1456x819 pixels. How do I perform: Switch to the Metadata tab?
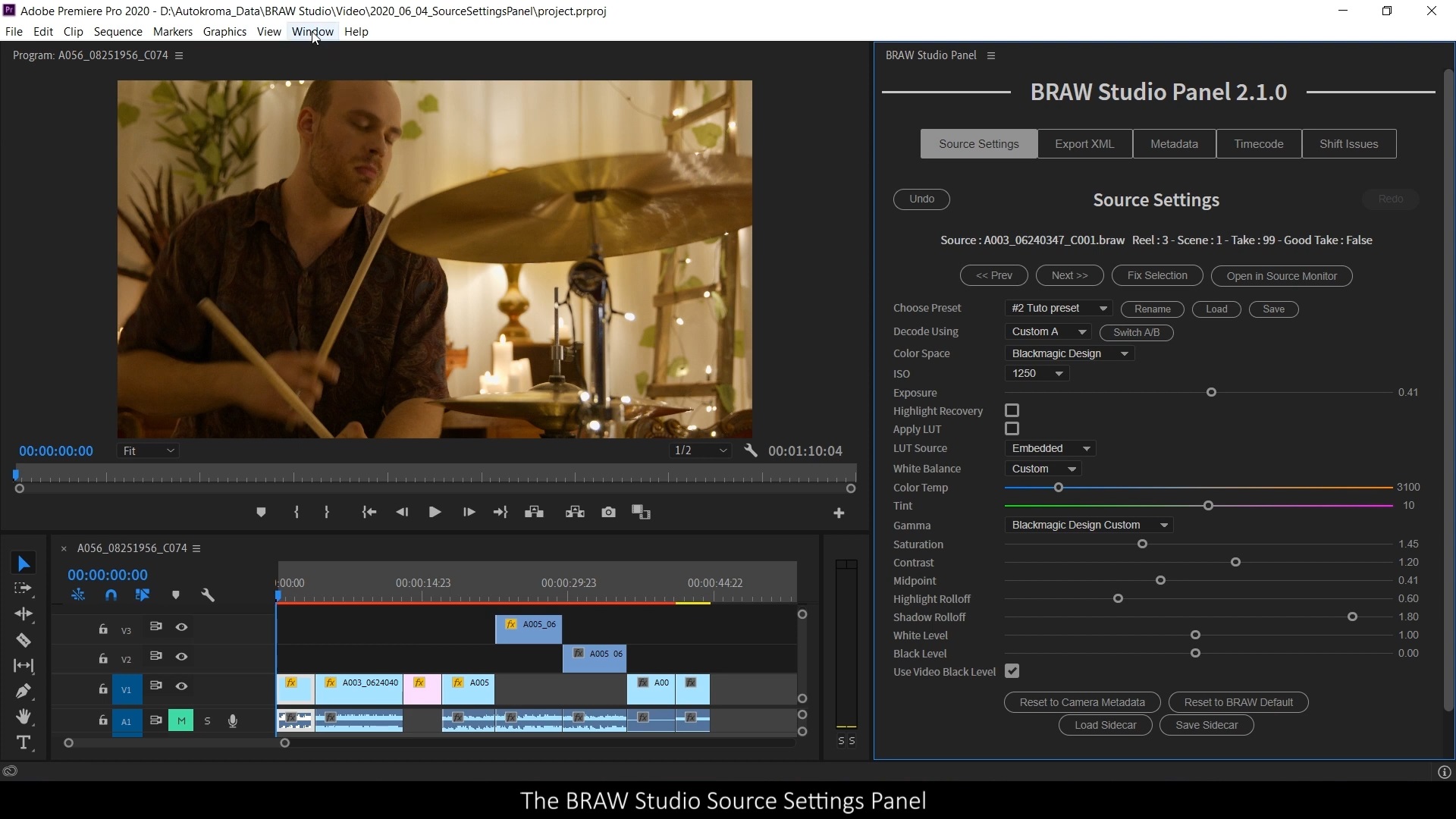[x=1174, y=143]
